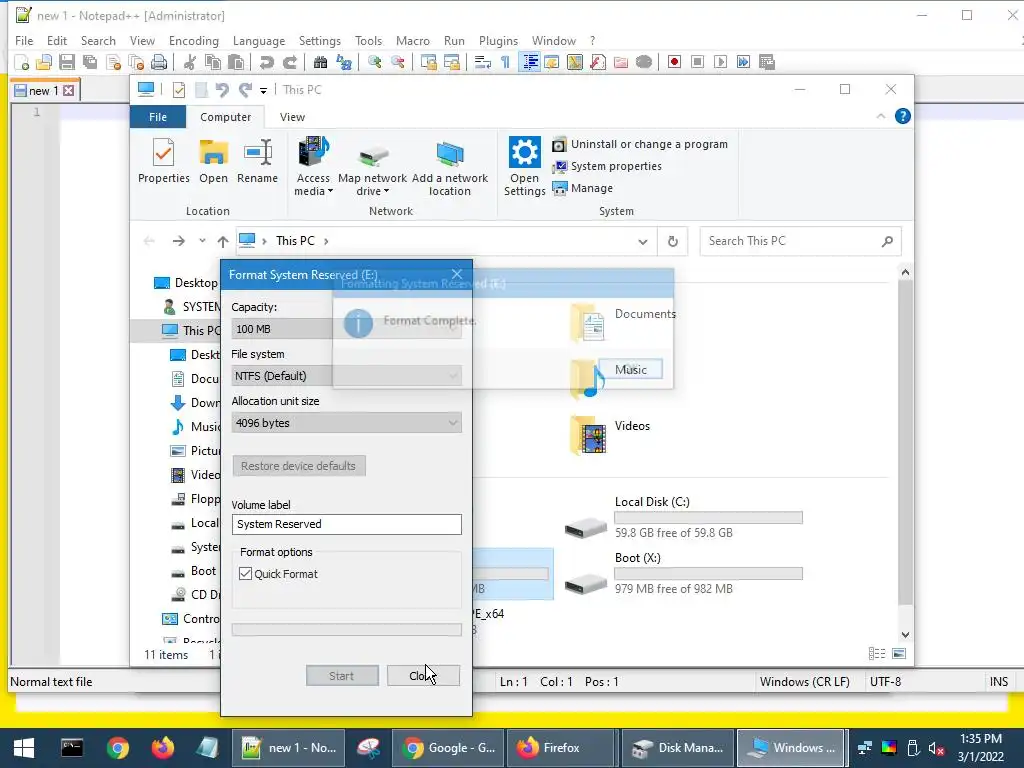This screenshot has width=1024, height=768.
Task: Click Restore device defaults button
Action: [299, 466]
